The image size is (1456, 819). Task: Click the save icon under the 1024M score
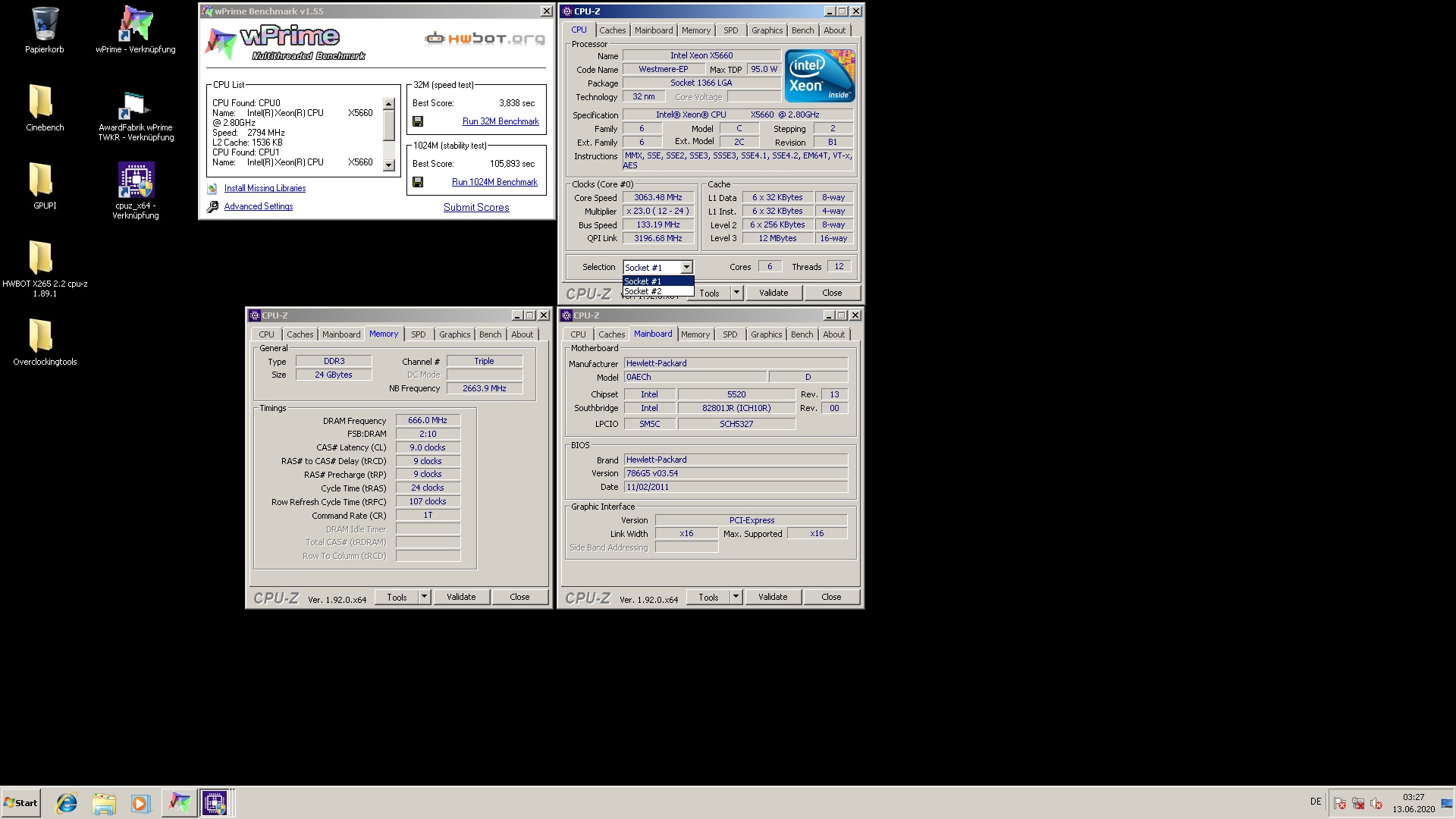(x=418, y=182)
